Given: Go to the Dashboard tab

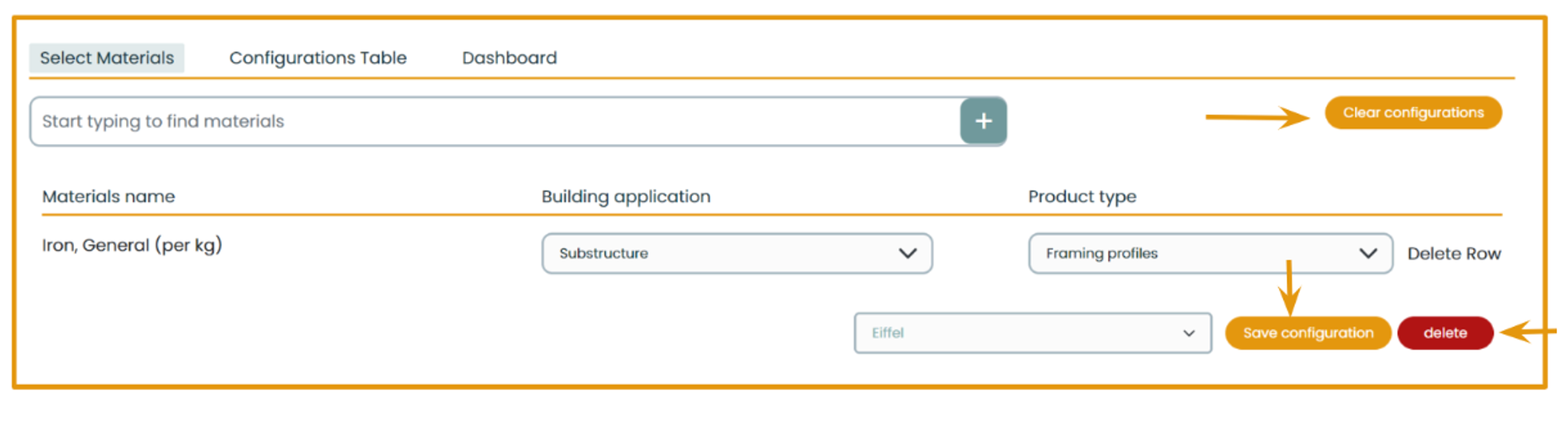Looking at the screenshot, I should point(509,58).
